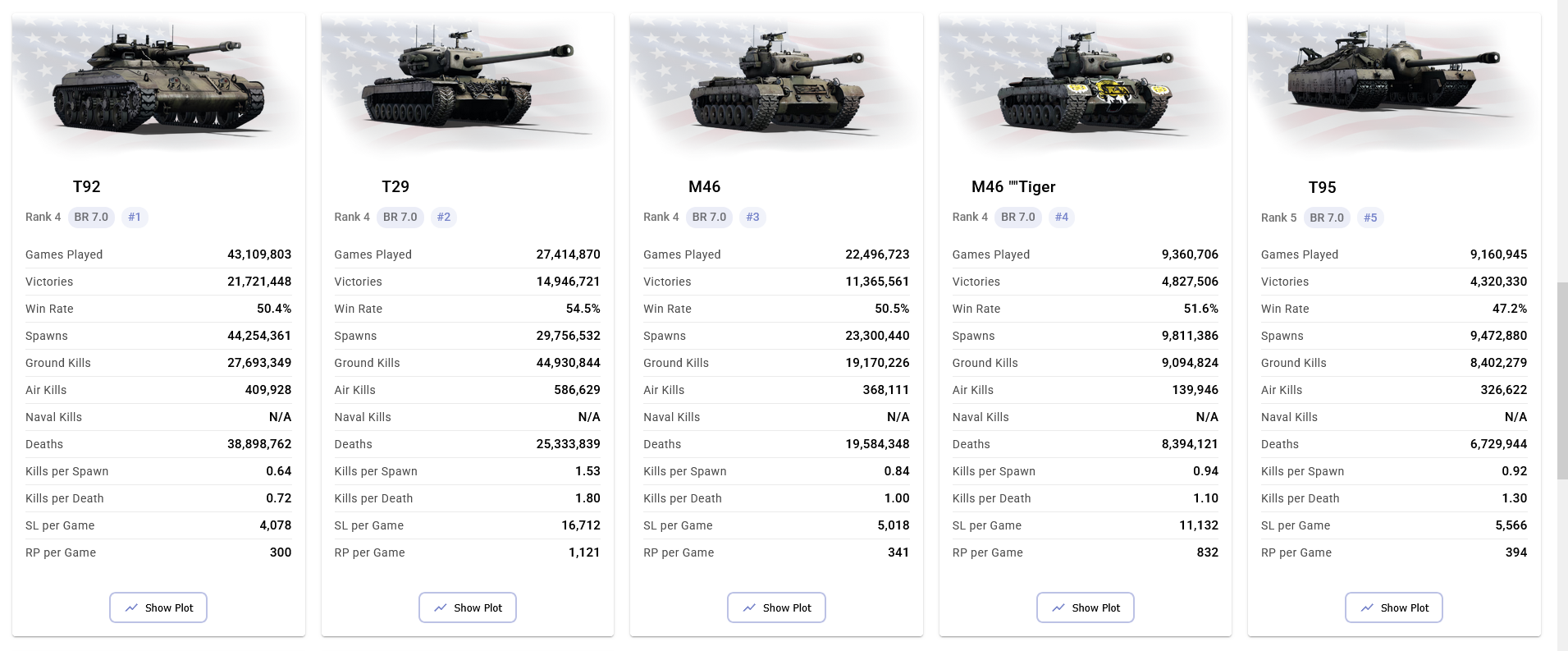Open the M46 stats plot

point(776,607)
